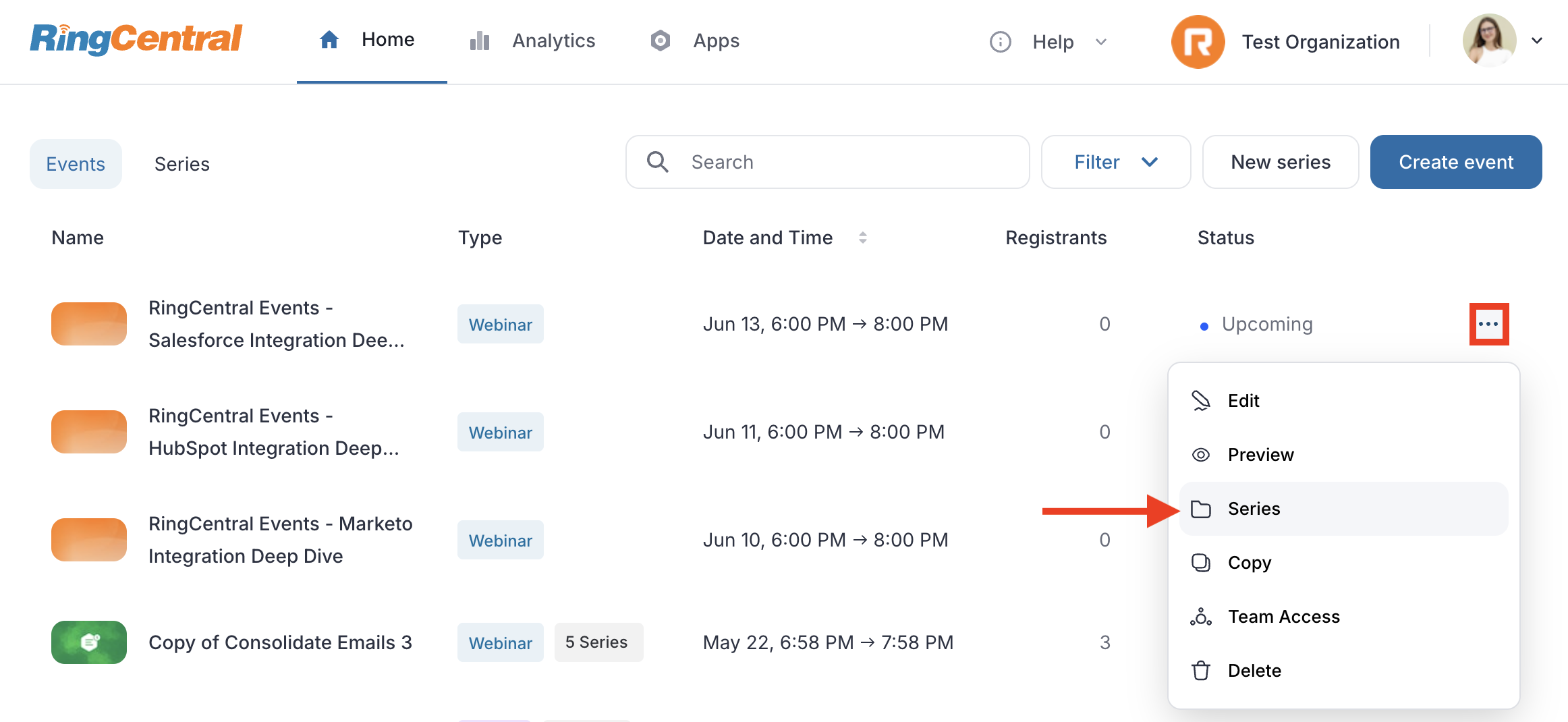Click Copy of Consolidate Emails green thumbnail
Screen dimensions: 1568x722
tap(89, 642)
